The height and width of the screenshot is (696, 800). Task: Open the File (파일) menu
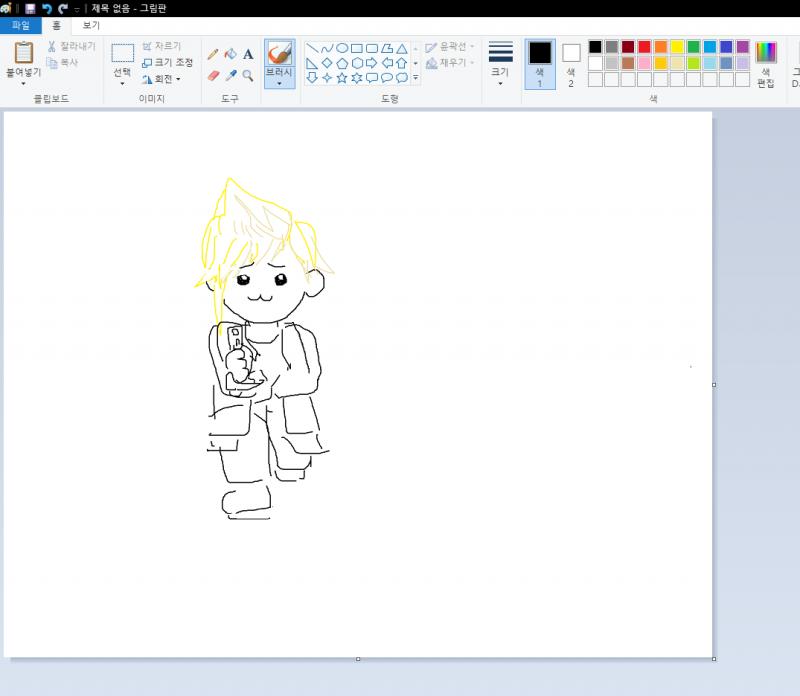coord(20,25)
